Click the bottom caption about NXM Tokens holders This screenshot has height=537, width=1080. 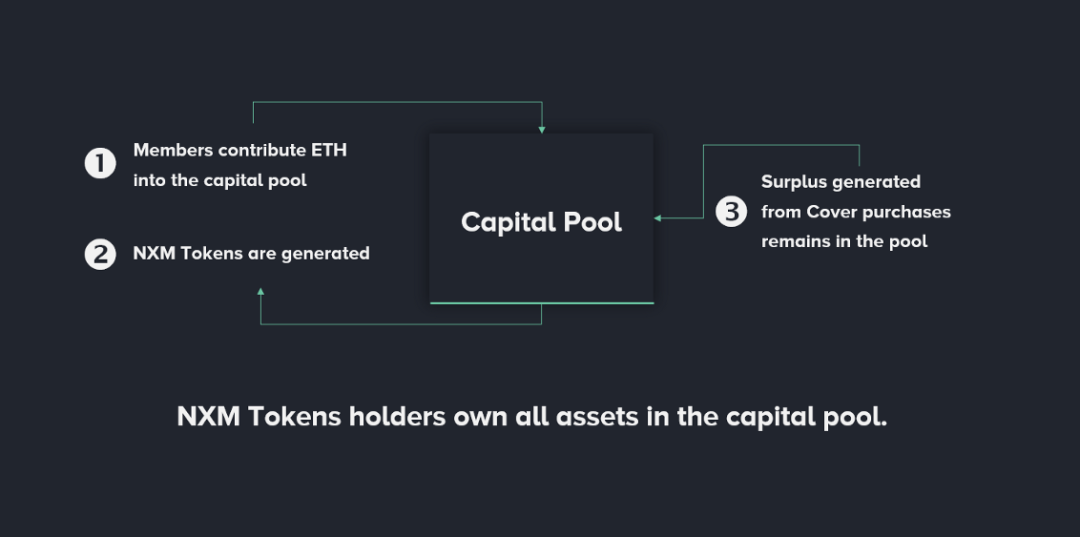(x=532, y=416)
